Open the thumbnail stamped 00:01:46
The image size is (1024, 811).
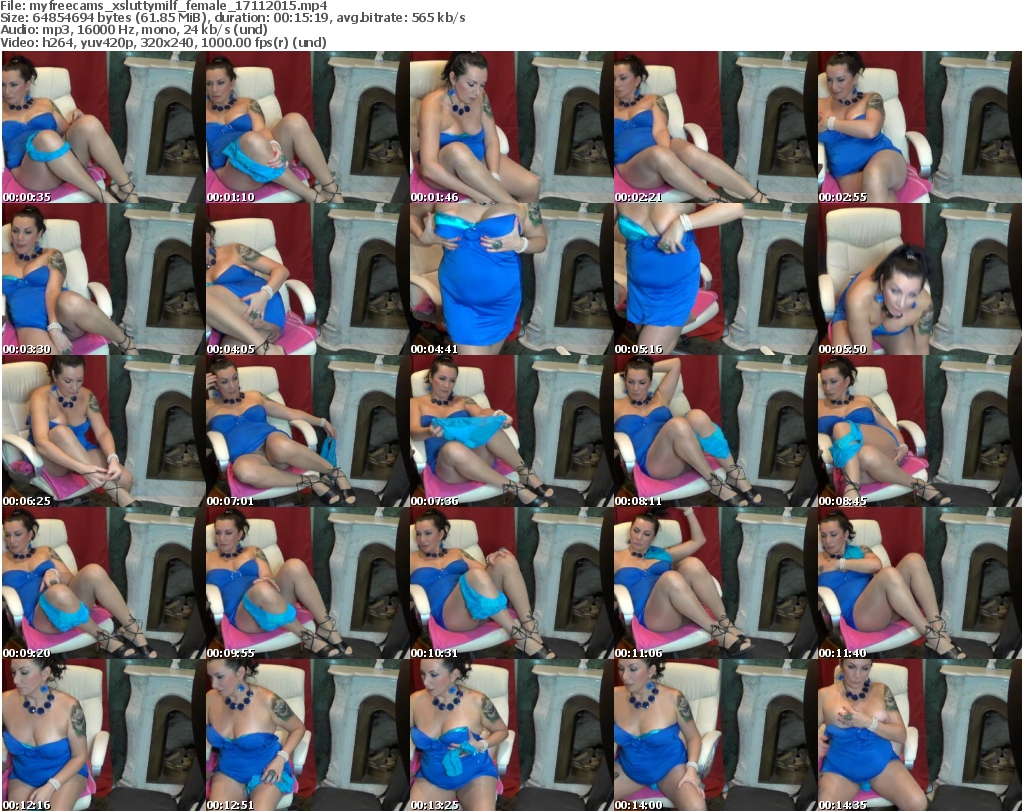pos(511,127)
